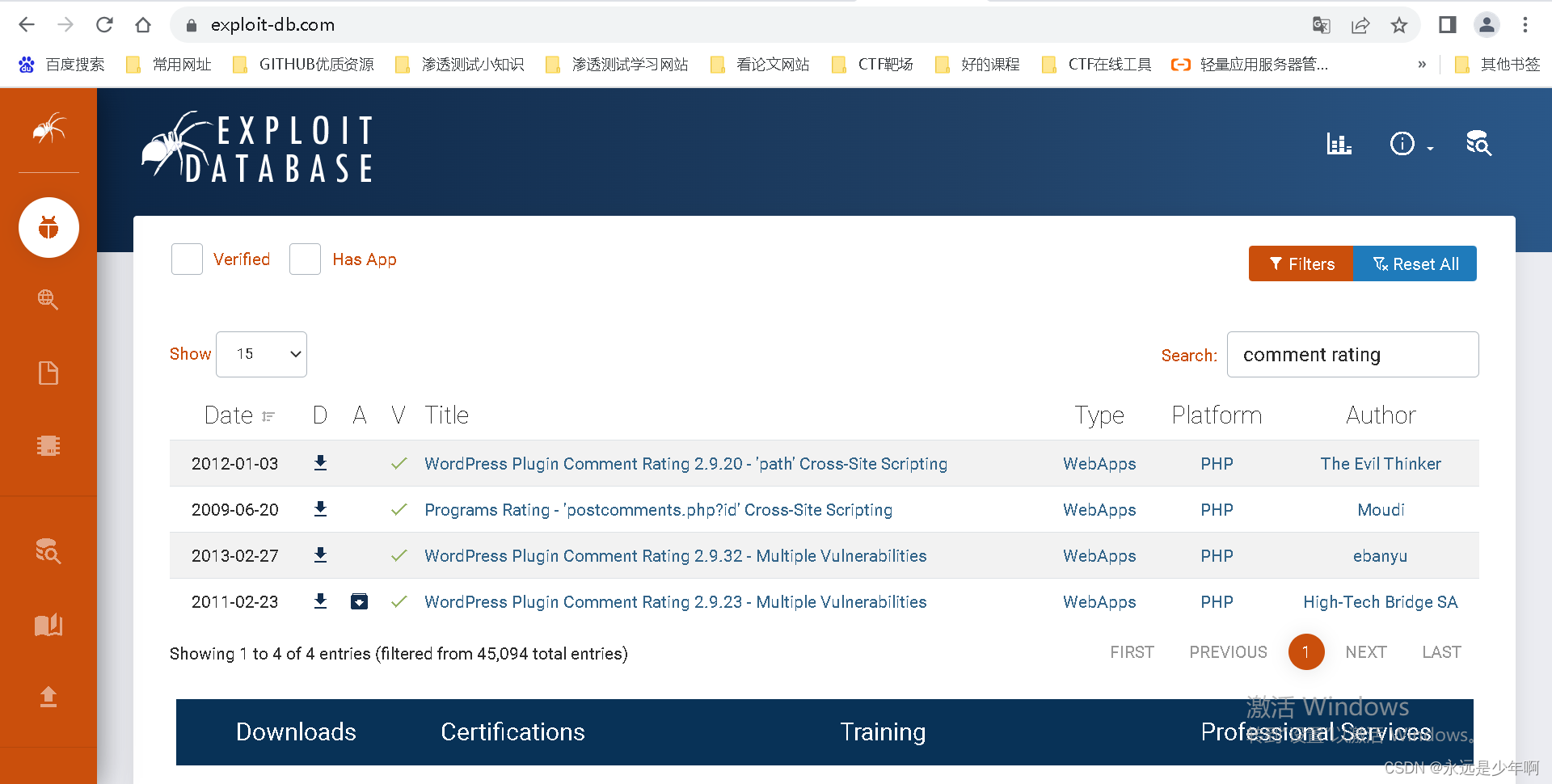
Task: Open the Show entries count dropdown
Action: coord(261,354)
